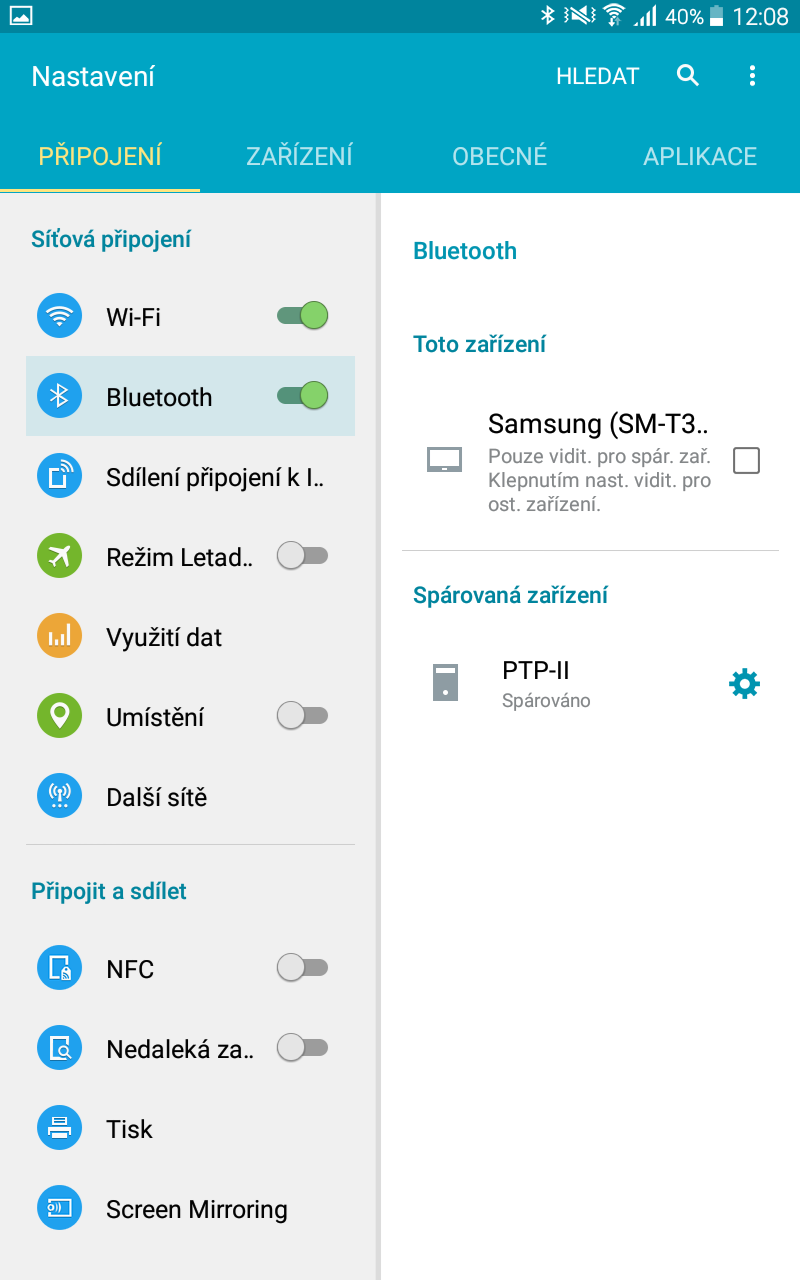Screen dimensions: 800x1280
Task: Tap the Screen Mirroring icon
Action: (x=59, y=1209)
